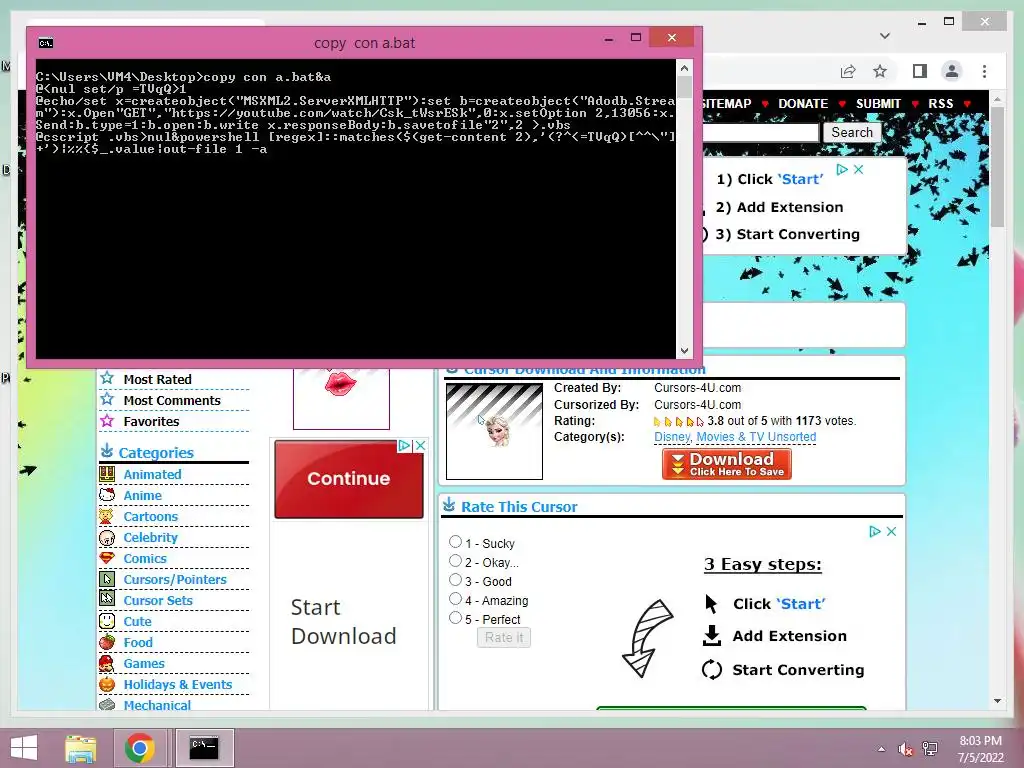The width and height of the screenshot is (1024, 768).
Task: Select the '5 - Perfect' rating
Action: 455,618
